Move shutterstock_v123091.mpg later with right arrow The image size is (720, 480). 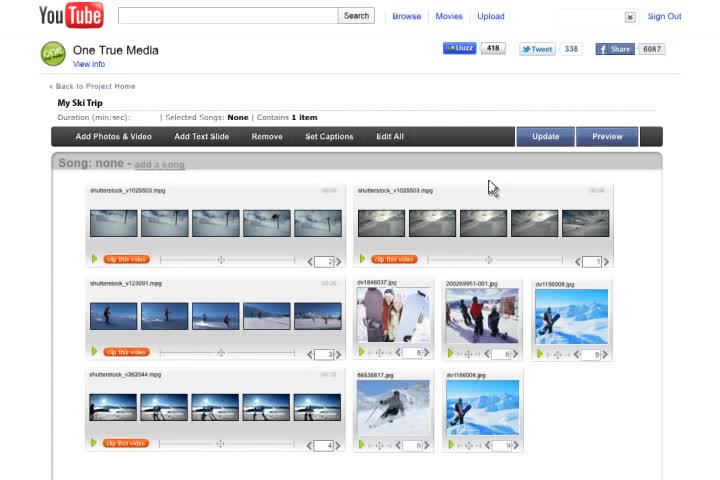coord(338,354)
